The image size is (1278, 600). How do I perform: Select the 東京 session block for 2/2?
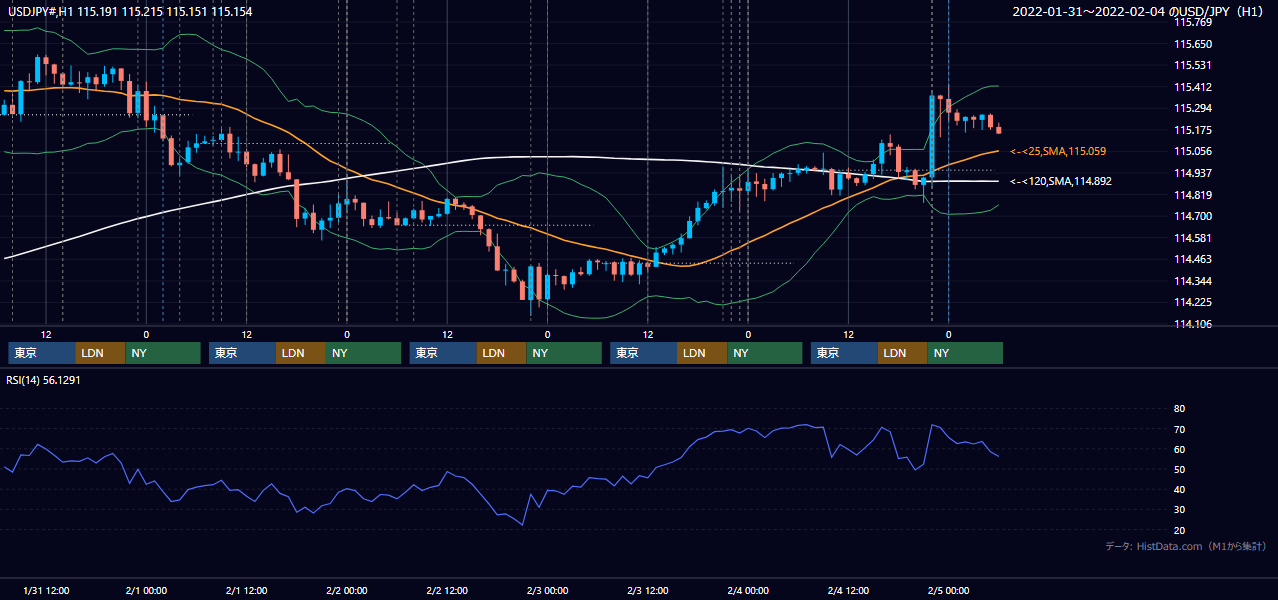[444, 353]
